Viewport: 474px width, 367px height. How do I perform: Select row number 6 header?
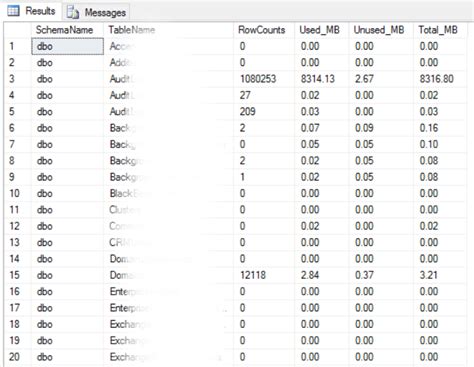pyautogui.click(x=17, y=128)
